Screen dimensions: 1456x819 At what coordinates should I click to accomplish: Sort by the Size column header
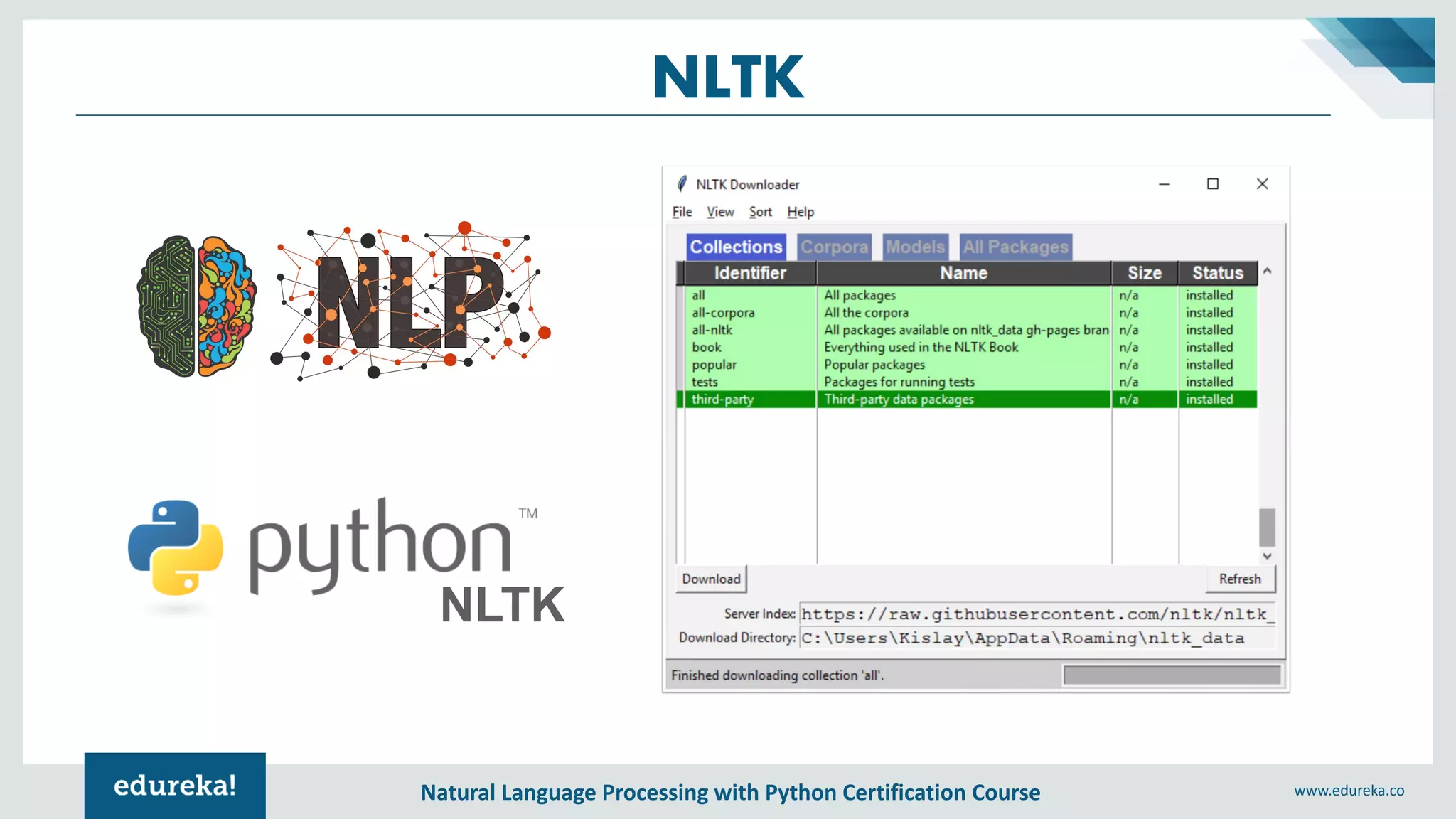pos(1145,273)
